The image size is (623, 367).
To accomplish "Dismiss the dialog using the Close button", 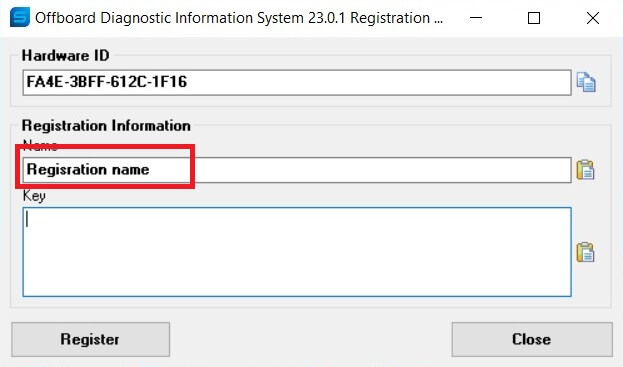I will point(532,339).
